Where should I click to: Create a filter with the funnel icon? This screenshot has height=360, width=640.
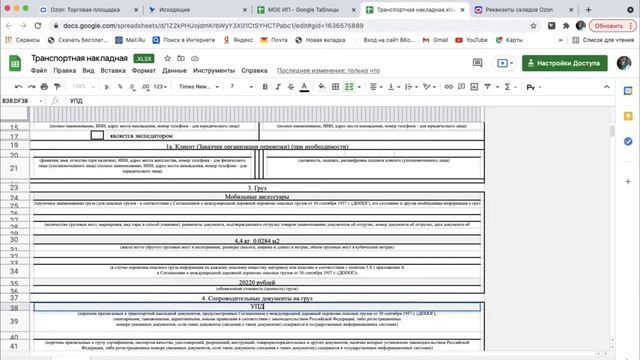click(487, 87)
